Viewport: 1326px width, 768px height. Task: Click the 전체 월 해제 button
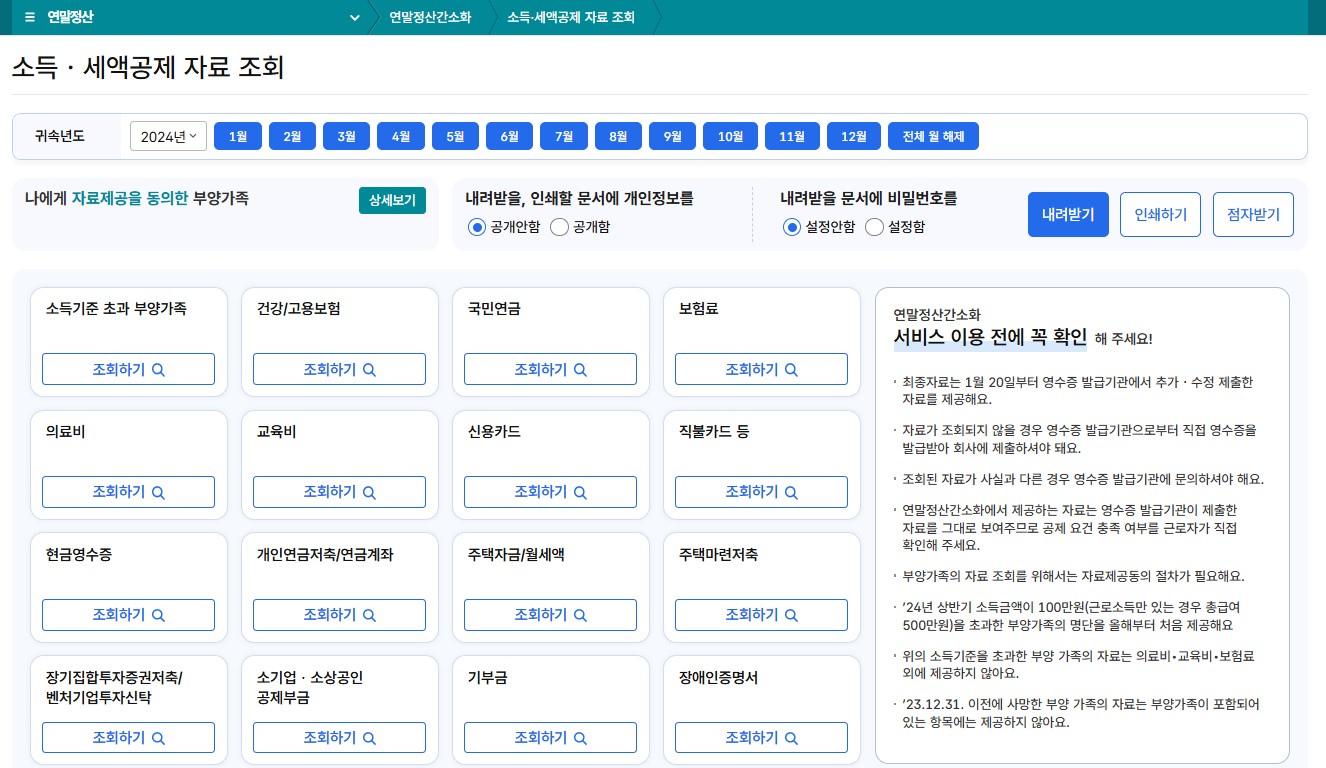(x=933, y=135)
